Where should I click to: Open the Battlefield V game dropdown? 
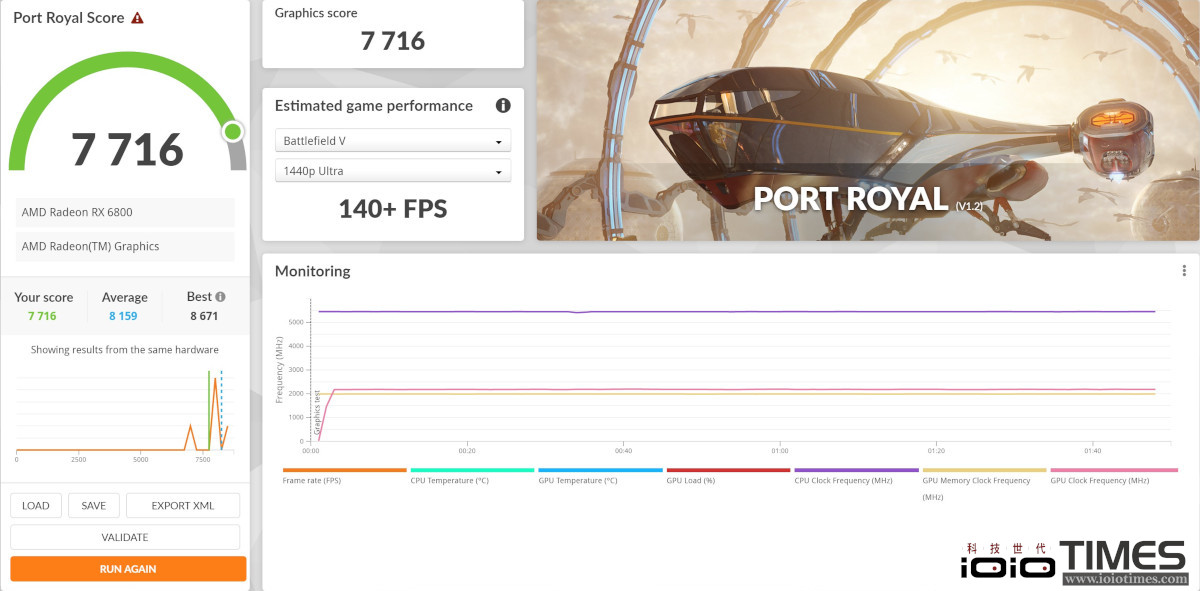point(393,141)
